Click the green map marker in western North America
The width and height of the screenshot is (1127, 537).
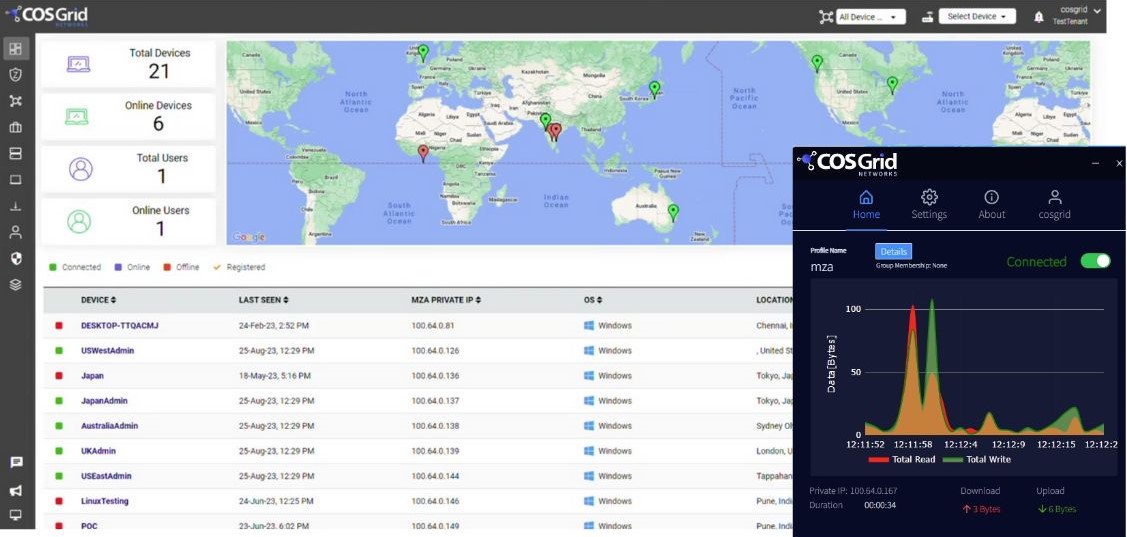pyautogui.click(x=816, y=63)
